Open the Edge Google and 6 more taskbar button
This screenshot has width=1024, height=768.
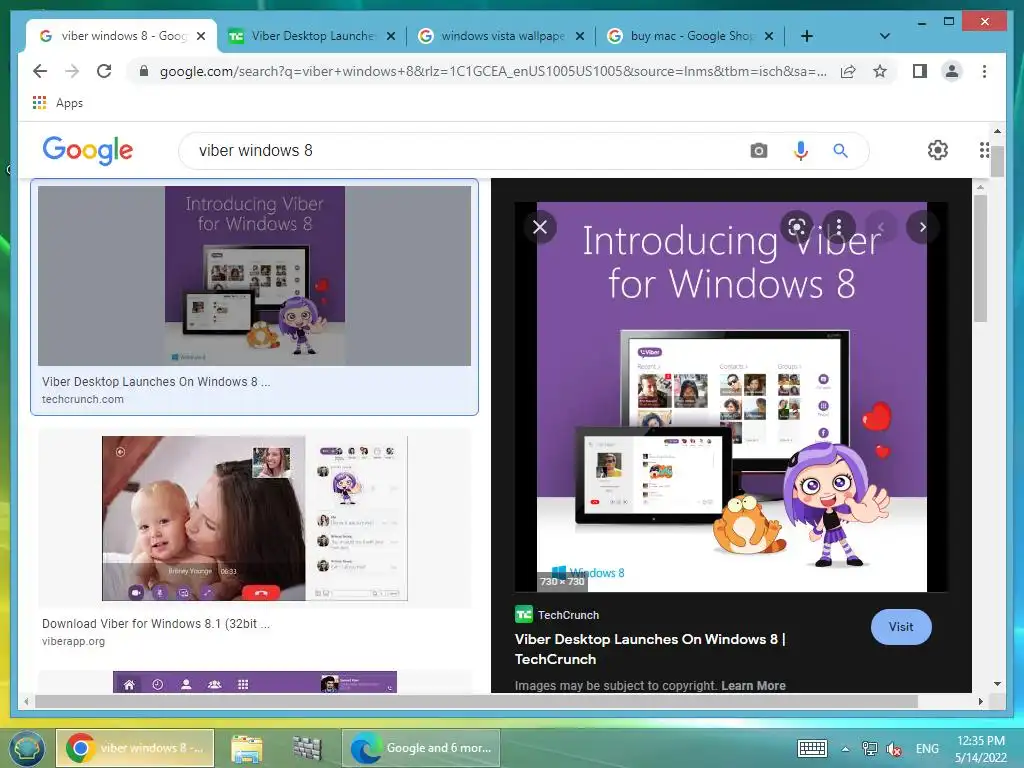click(421, 748)
